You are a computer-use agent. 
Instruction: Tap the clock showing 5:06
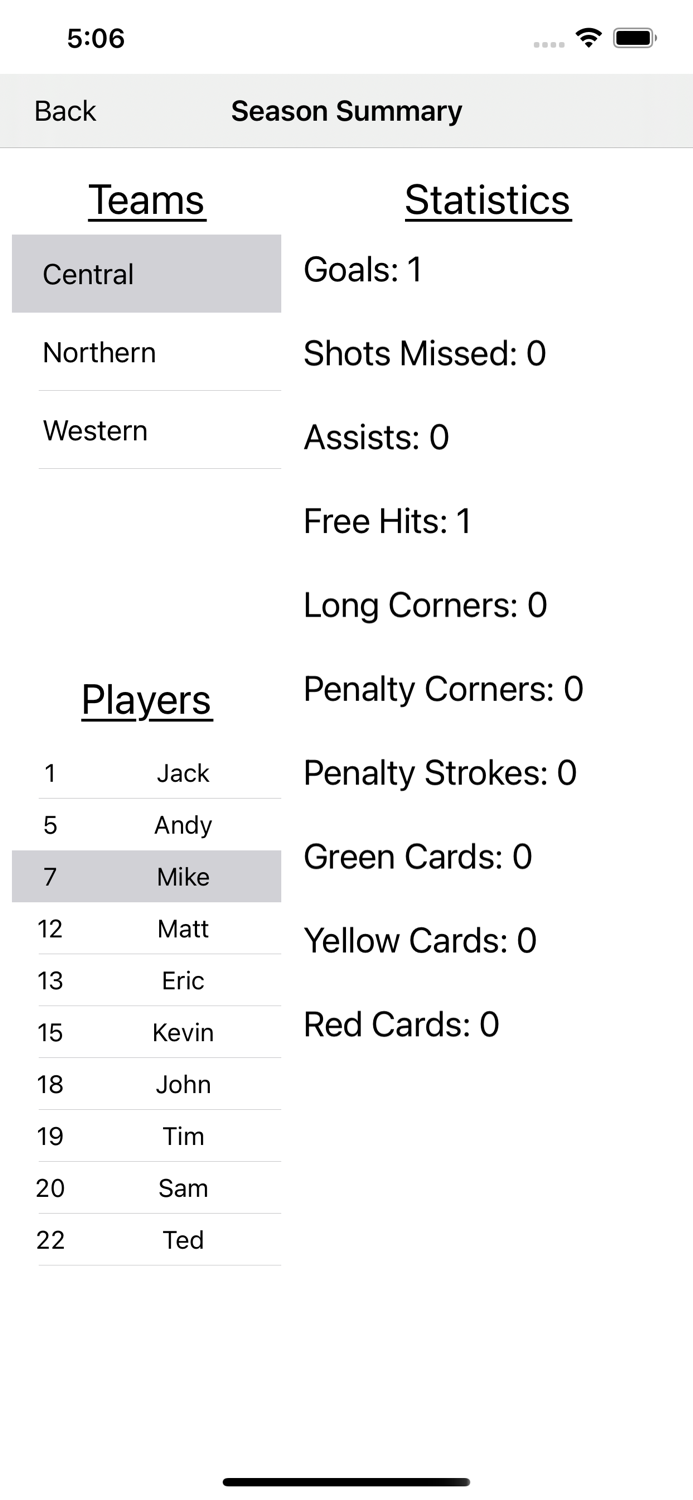[96, 38]
